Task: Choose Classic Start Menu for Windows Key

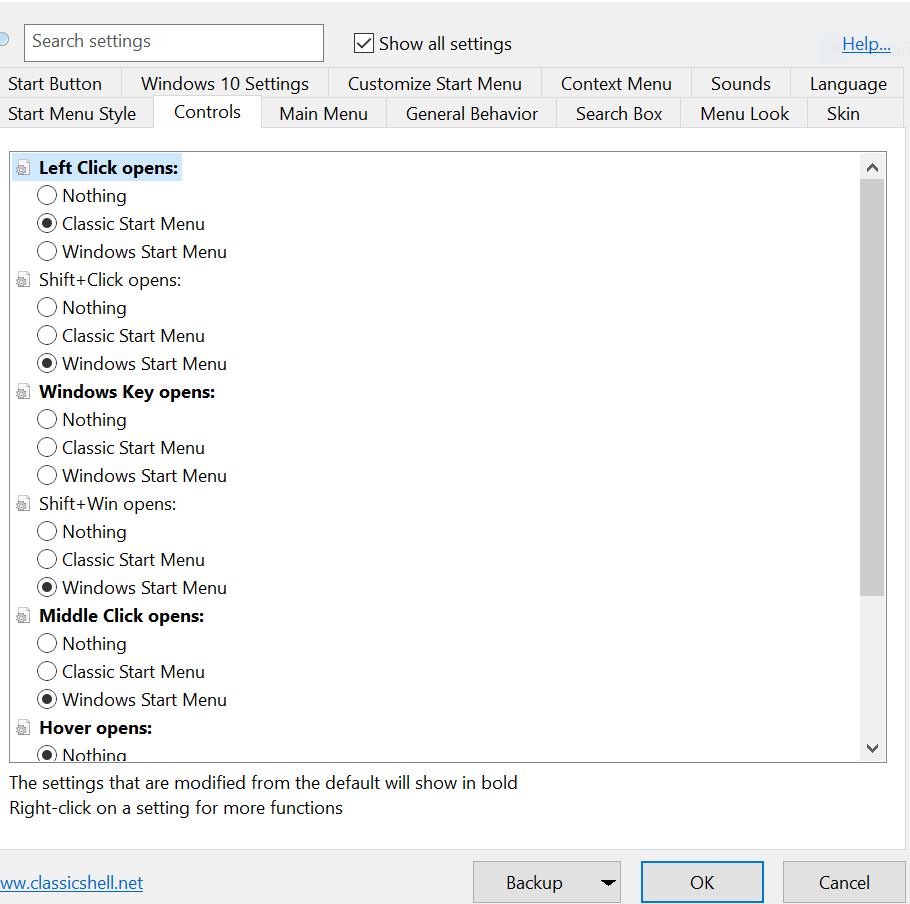Action: [x=47, y=448]
